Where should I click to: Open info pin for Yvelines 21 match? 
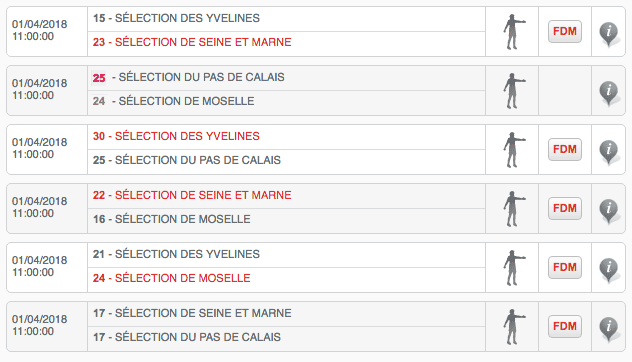(x=609, y=270)
